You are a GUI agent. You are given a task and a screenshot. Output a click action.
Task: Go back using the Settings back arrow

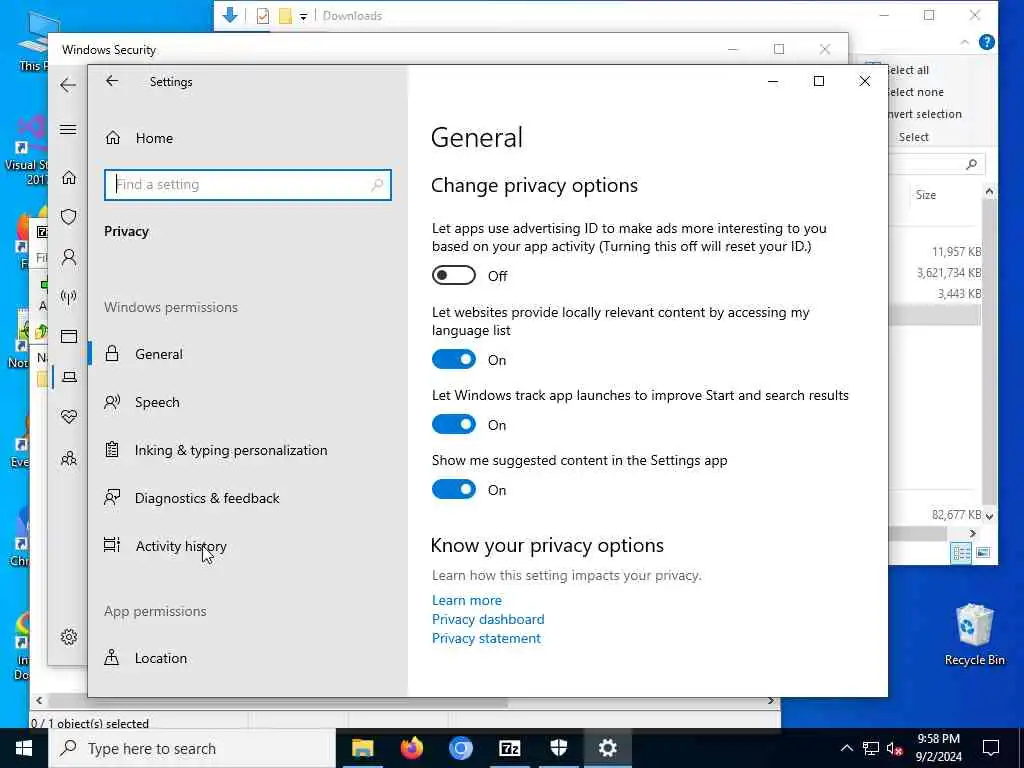(112, 81)
